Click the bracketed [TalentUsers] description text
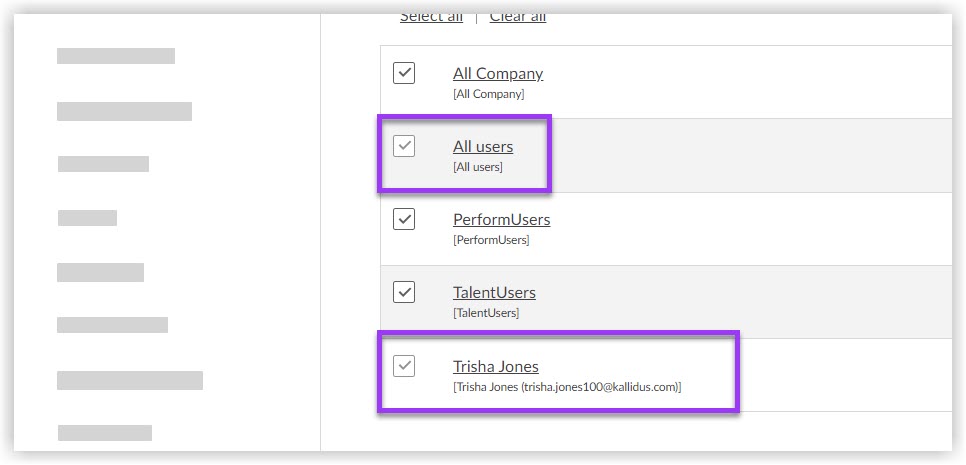966x465 pixels. [x=486, y=313]
